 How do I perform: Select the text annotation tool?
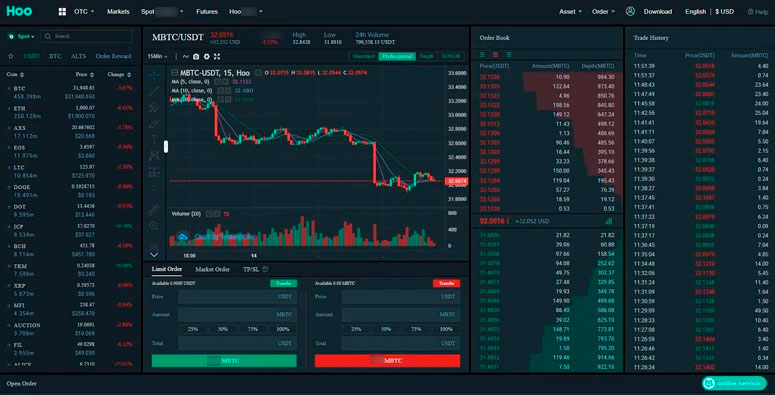pyautogui.click(x=154, y=140)
